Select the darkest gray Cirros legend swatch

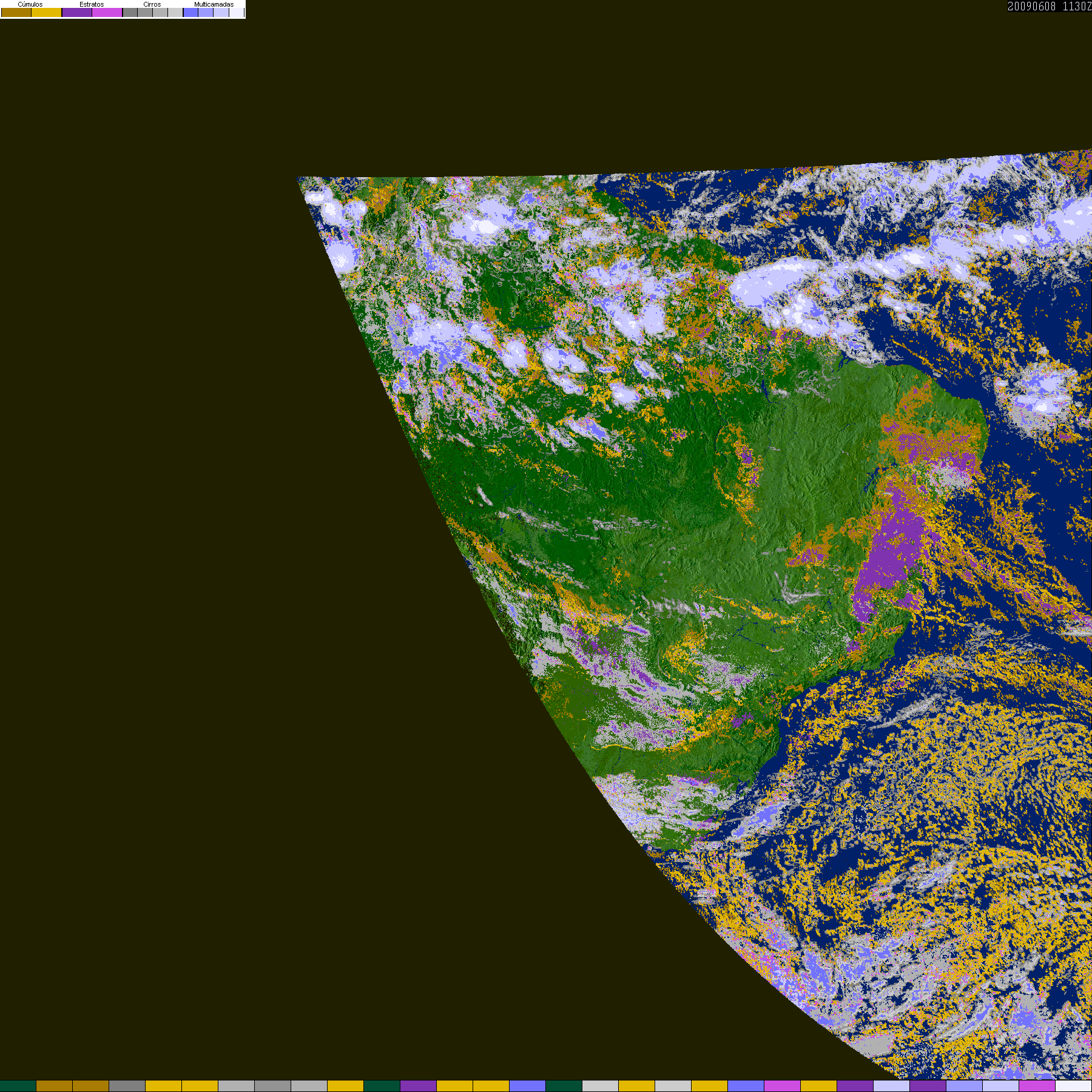tap(130, 12)
